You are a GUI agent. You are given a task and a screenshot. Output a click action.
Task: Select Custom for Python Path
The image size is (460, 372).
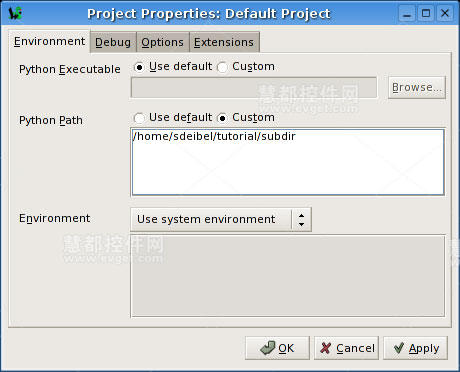tap(222, 118)
